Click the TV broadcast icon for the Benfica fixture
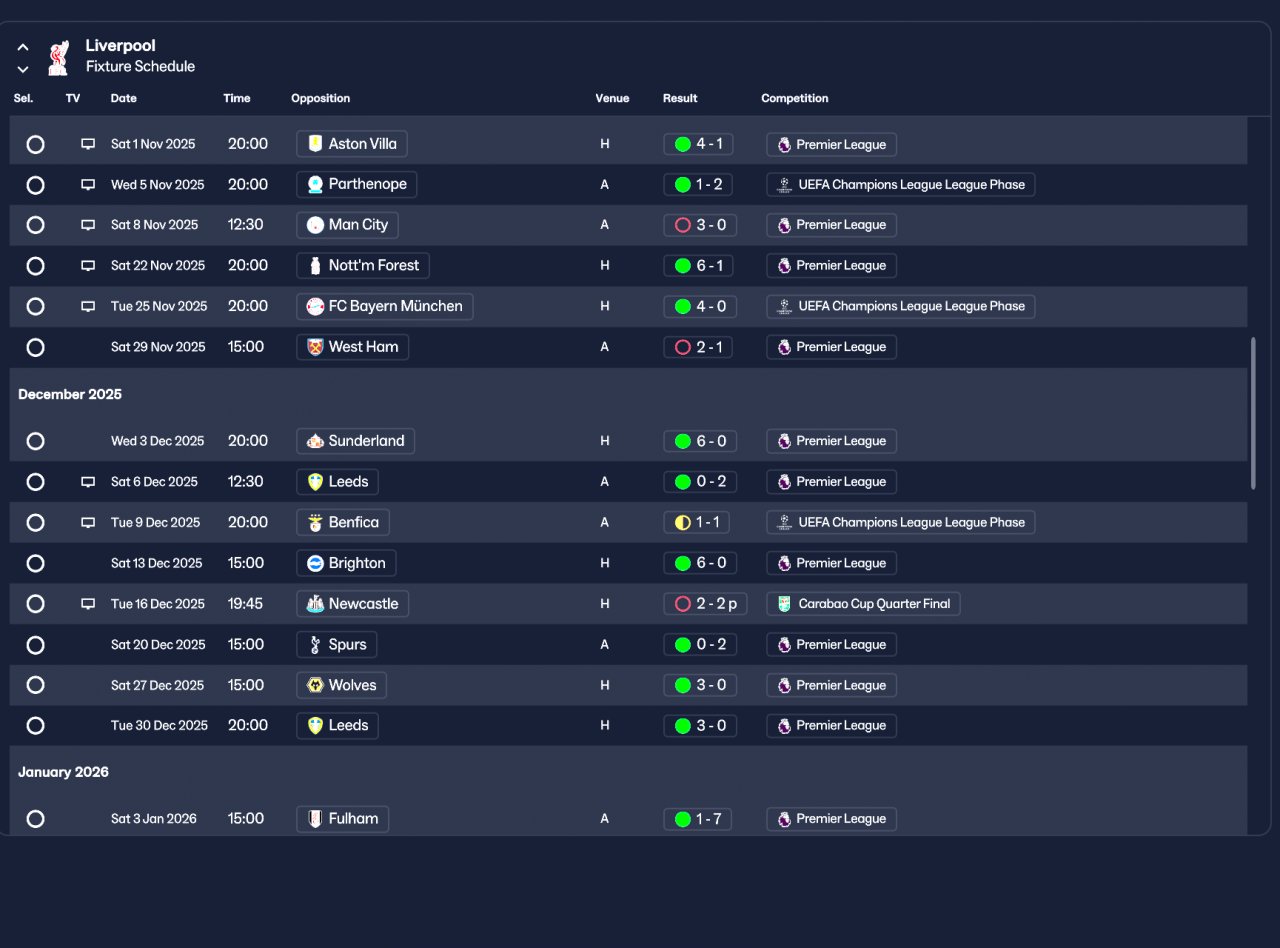Screen dimensions: 1280x948 pos(88,522)
